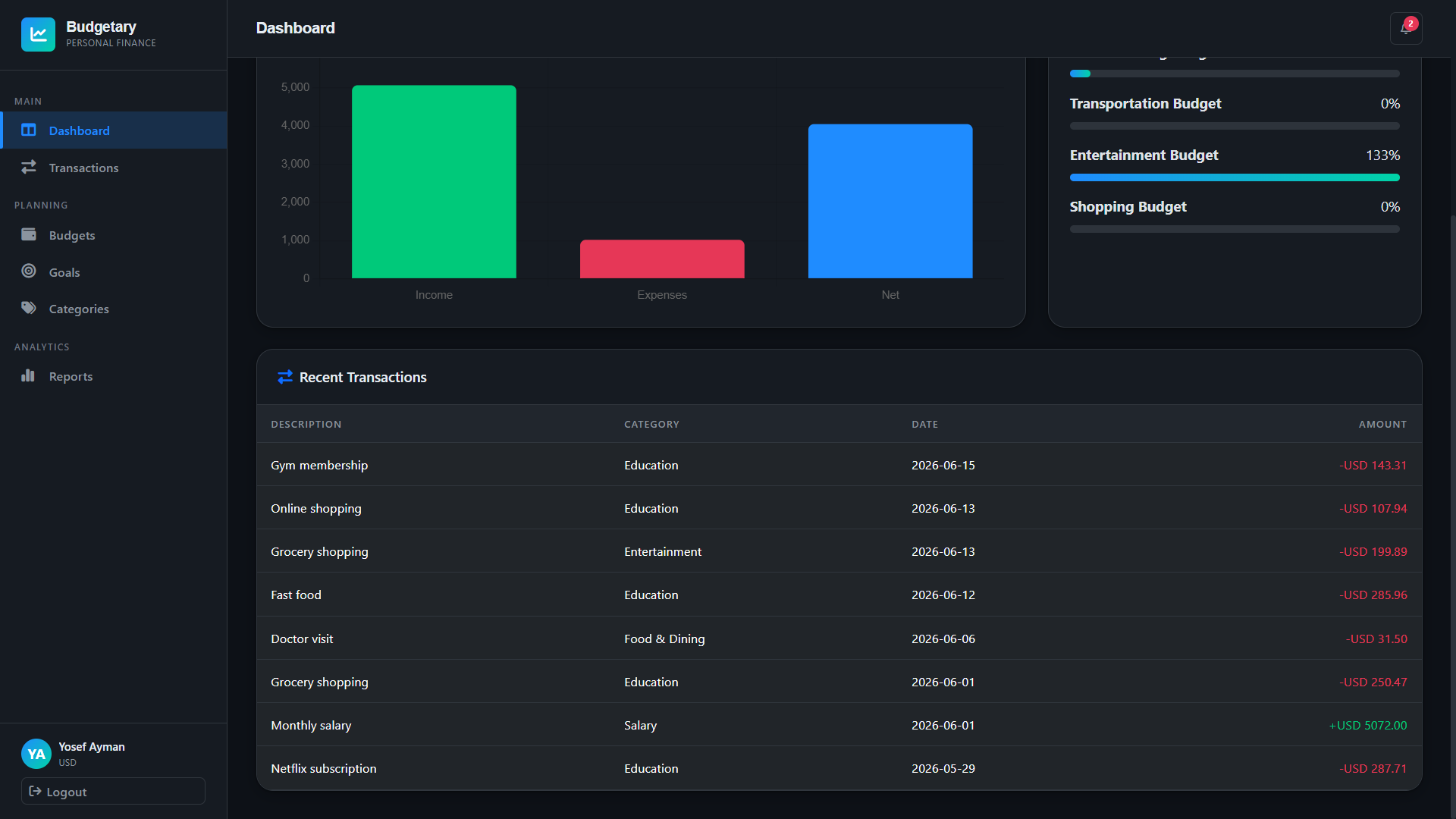Click the YA user avatar
The image size is (1456, 819).
click(x=36, y=754)
